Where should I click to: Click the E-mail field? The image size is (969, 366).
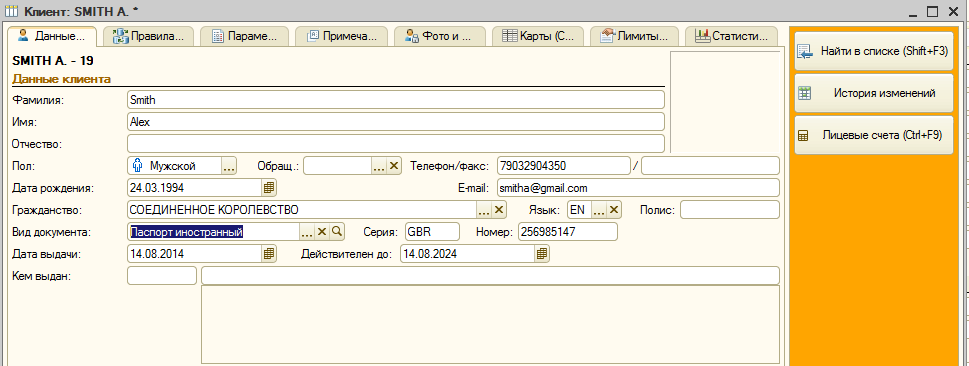[638, 188]
